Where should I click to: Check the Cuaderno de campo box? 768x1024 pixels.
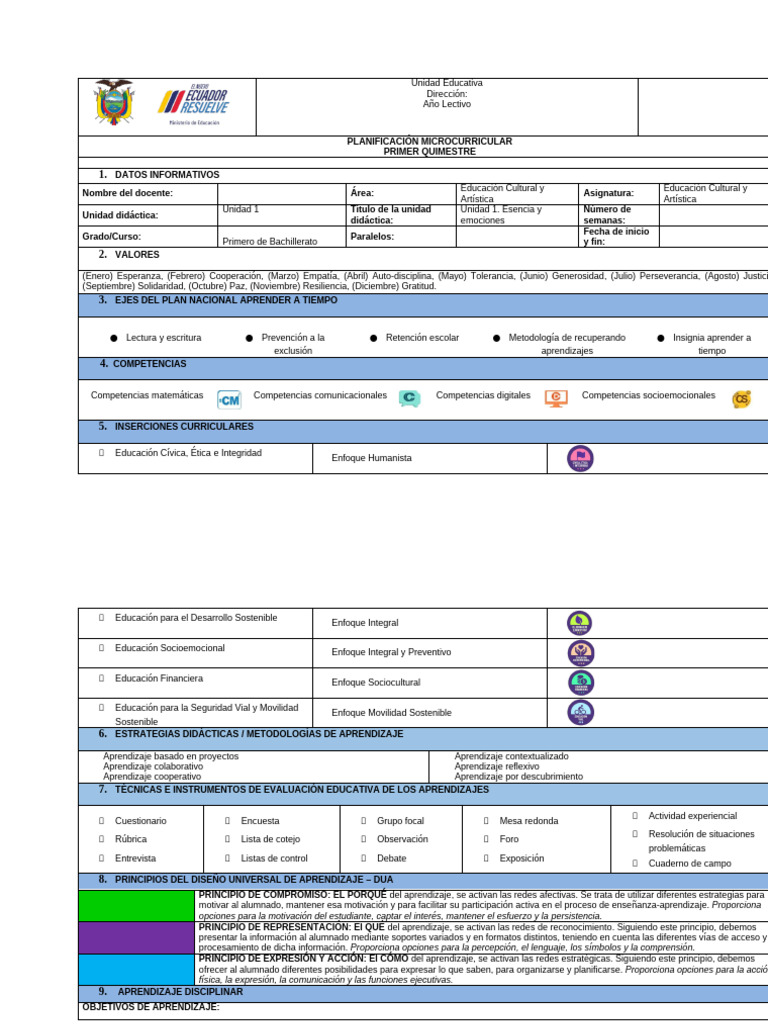pos(635,863)
